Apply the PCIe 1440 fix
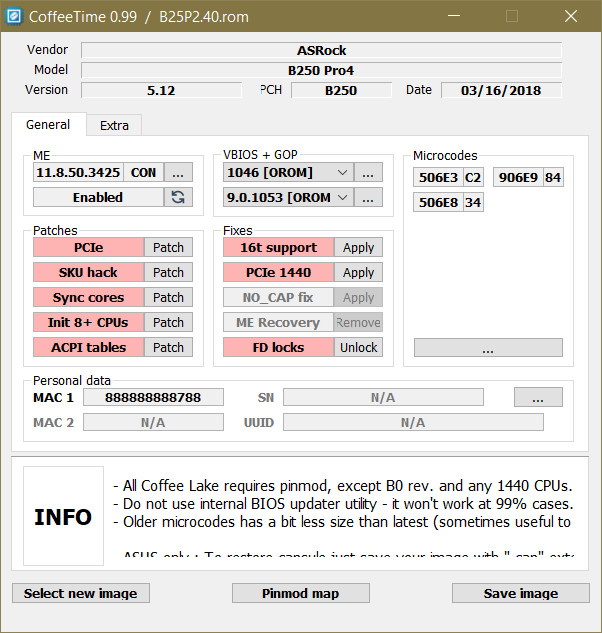 click(x=359, y=272)
